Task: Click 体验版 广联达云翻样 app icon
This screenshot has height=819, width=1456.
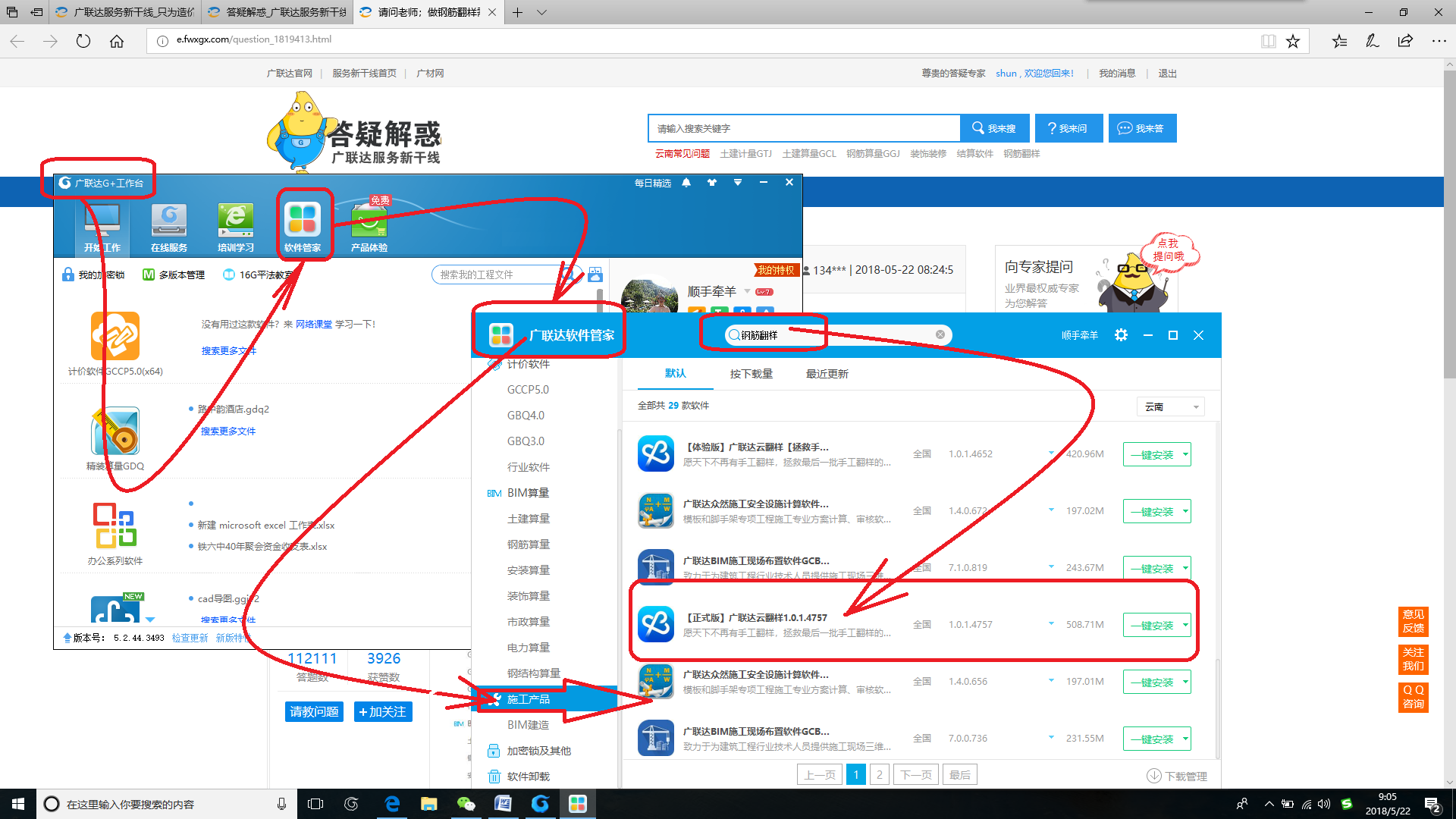Action: 656,453
